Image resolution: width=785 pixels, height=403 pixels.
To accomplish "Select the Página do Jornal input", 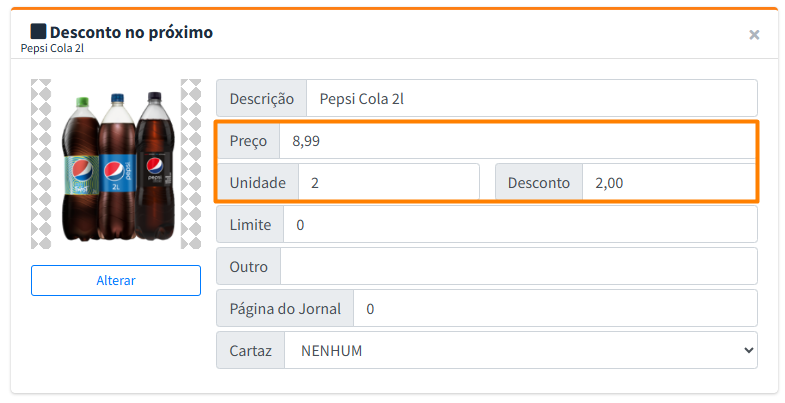I will tap(555, 309).
